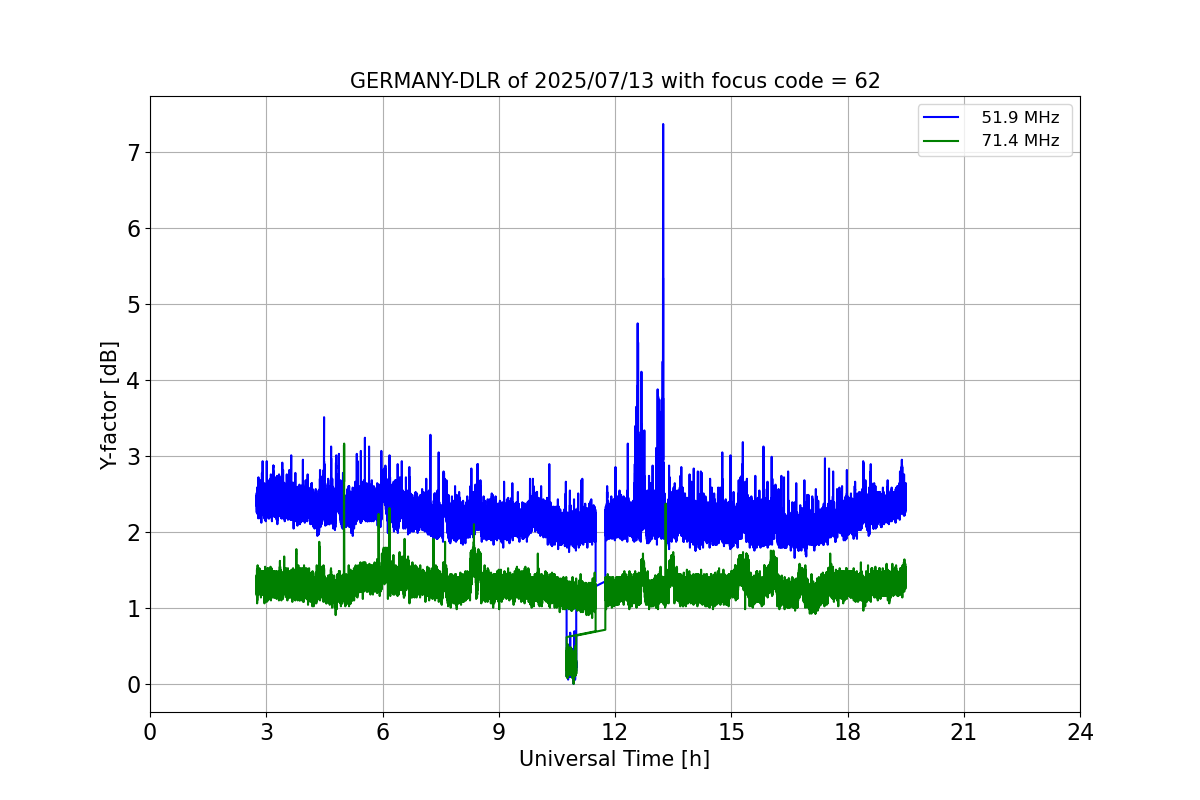1200x800 pixels.
Task: Click x-axis tick label "24"
Action: coord(1080,732)
